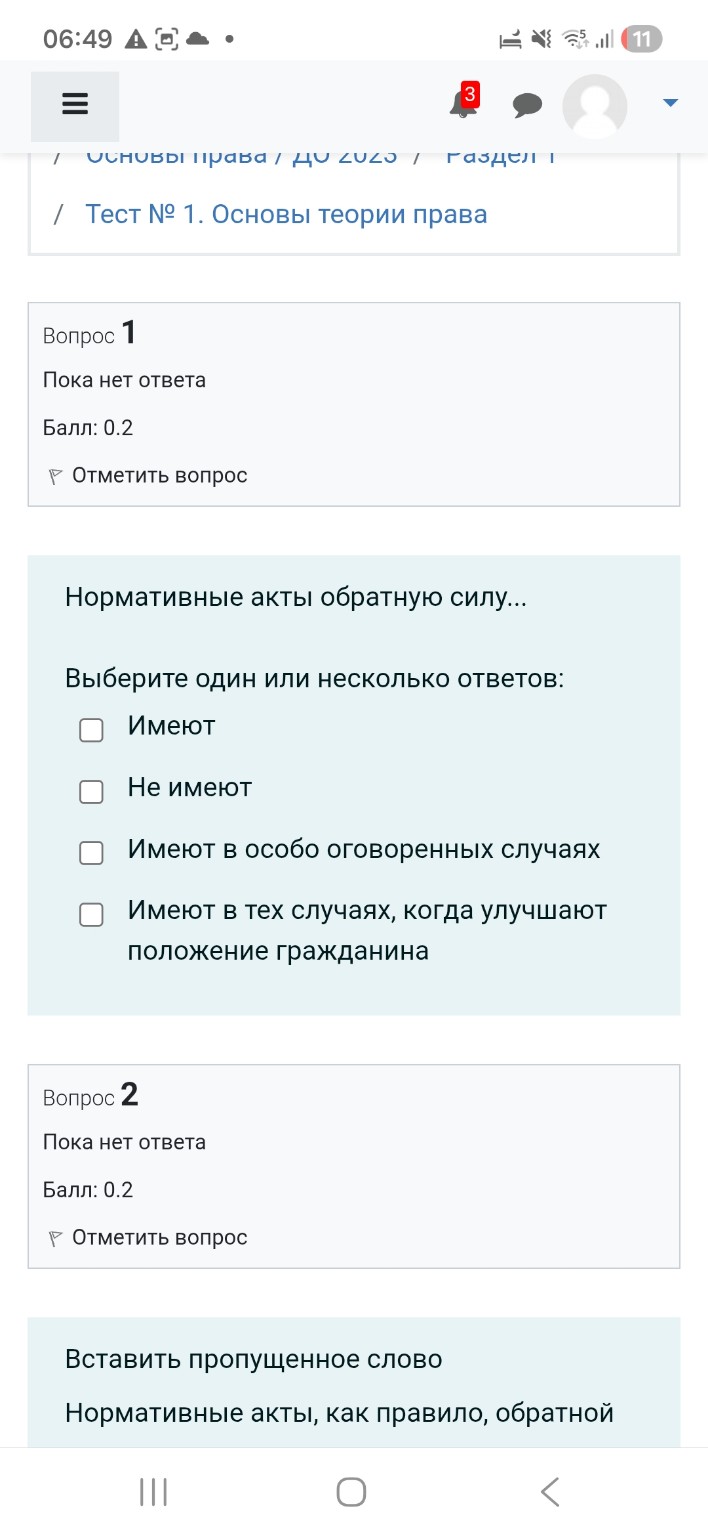
Task: Tap the Wi-Fi signal status icon
Action: point(575,38)
